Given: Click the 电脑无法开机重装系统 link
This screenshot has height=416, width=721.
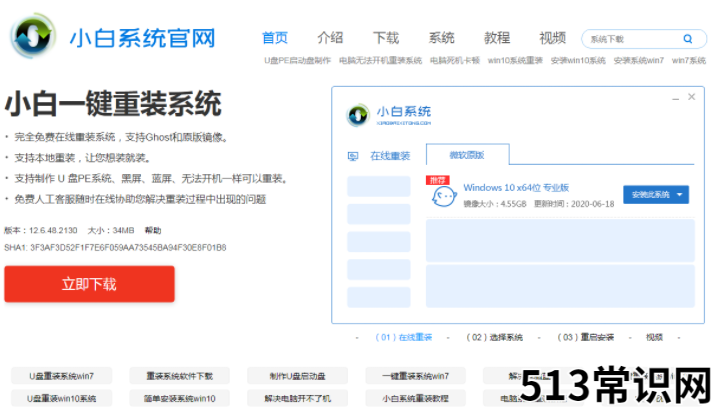Looking at the screenshot, I should 380,61.
